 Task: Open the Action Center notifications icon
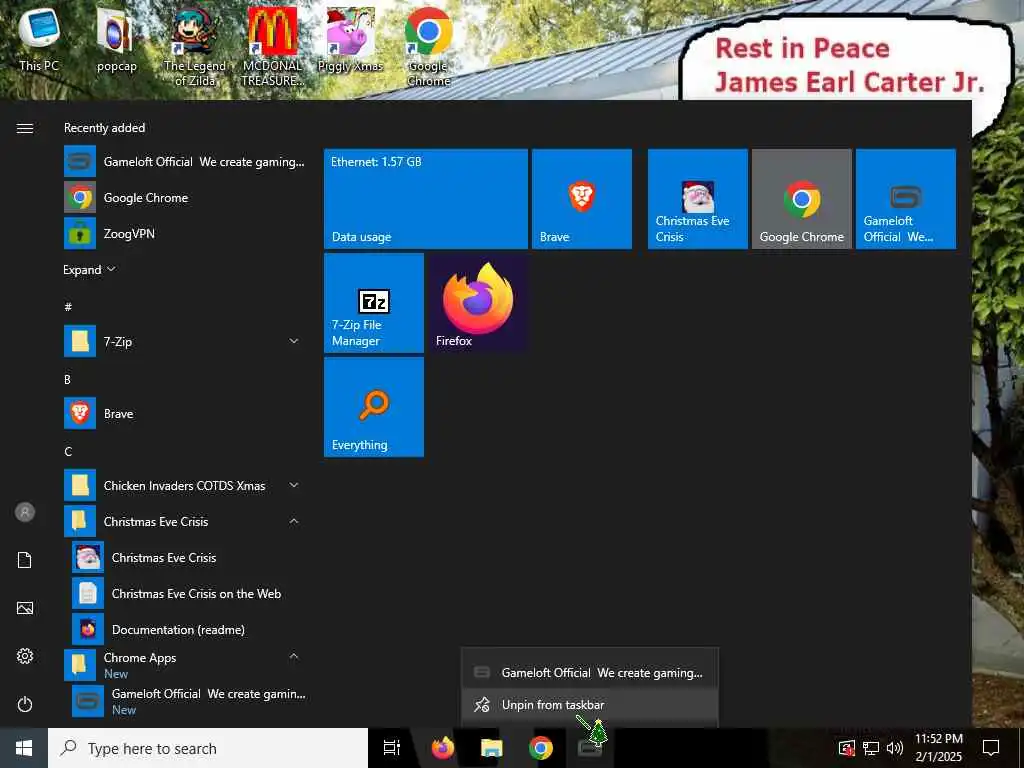click(991, 748)
